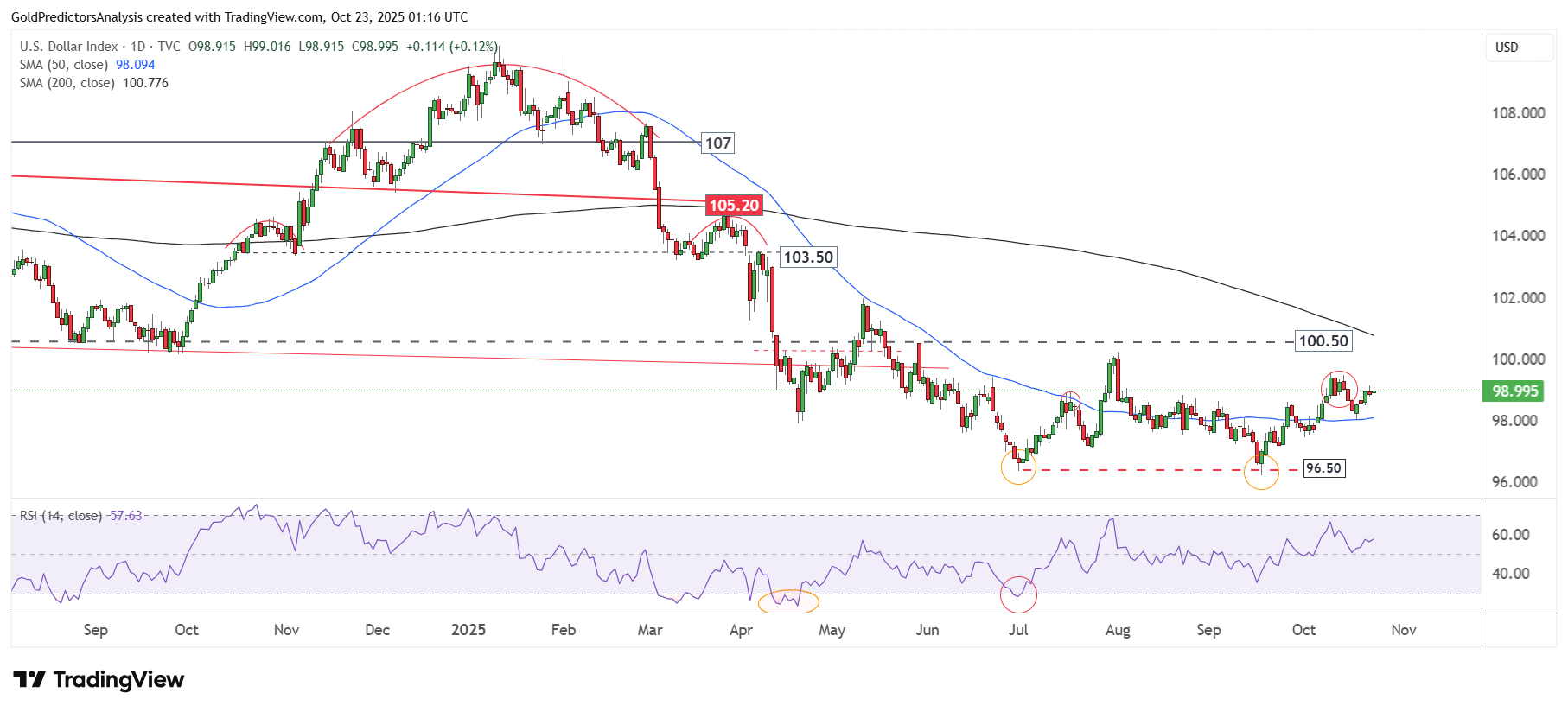1568x712 pixels.
Task: Click the orange circle at late September low
Action: coord(1261,473)
